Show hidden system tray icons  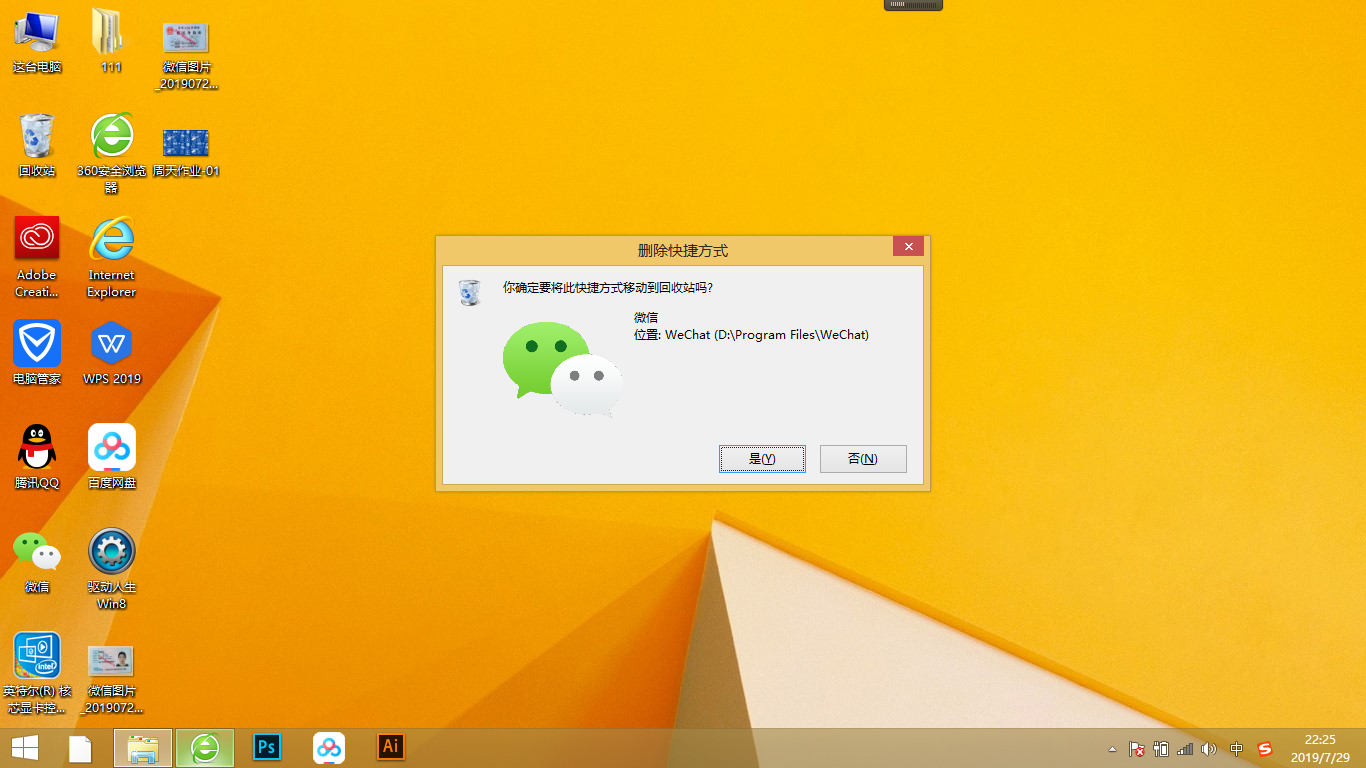pos(1112,749)
